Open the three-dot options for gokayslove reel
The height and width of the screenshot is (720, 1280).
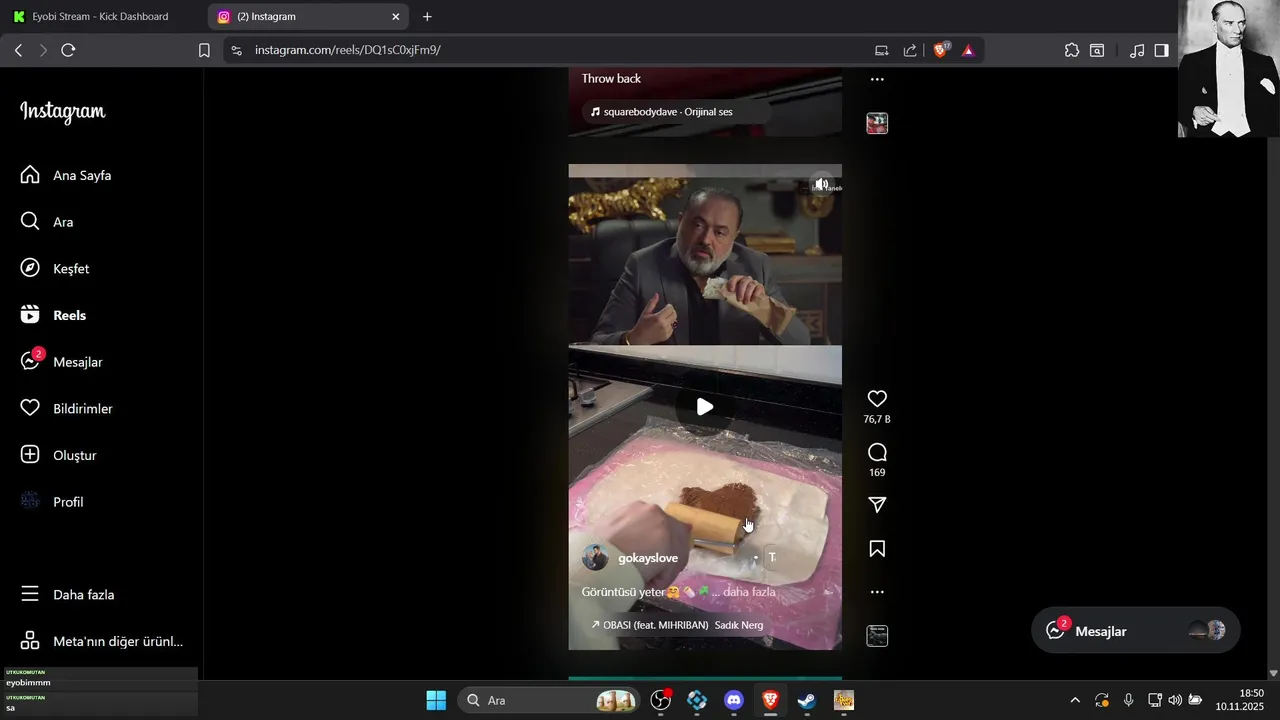tap(877, 592)
